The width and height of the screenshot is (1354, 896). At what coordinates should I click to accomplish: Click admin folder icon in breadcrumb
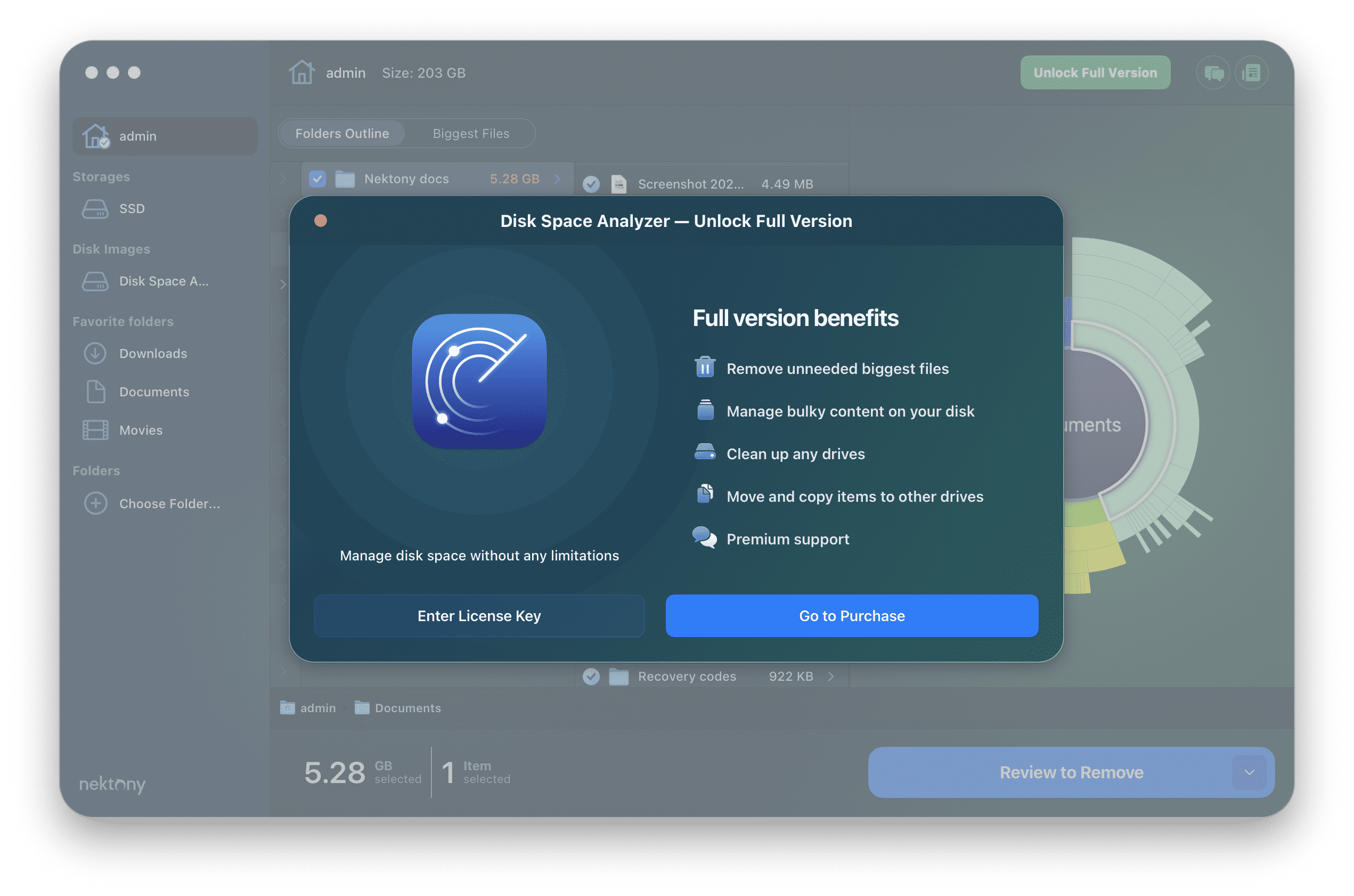[x=288, y=708]
